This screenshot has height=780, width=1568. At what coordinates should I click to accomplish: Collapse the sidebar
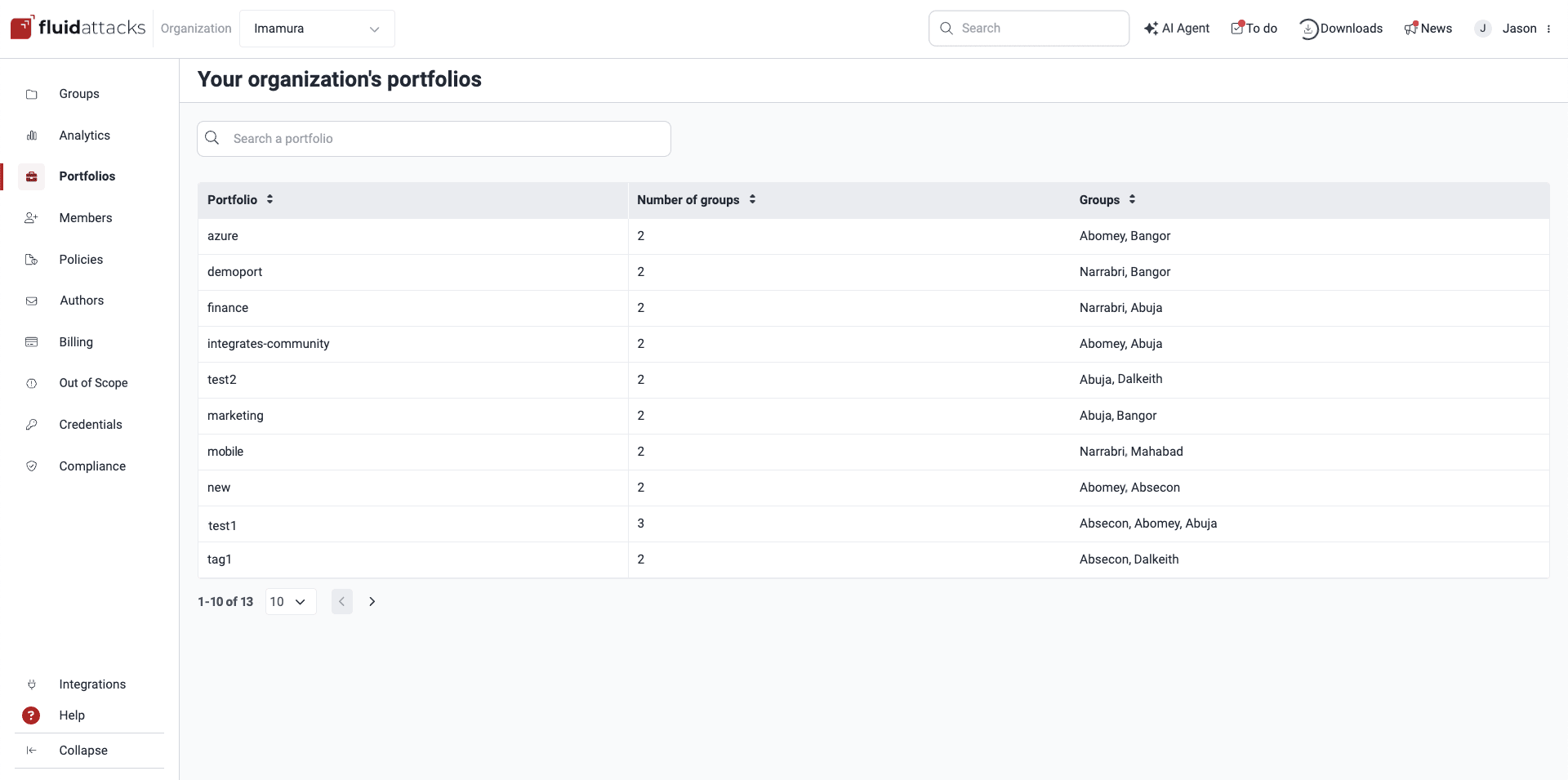(82, 750)
